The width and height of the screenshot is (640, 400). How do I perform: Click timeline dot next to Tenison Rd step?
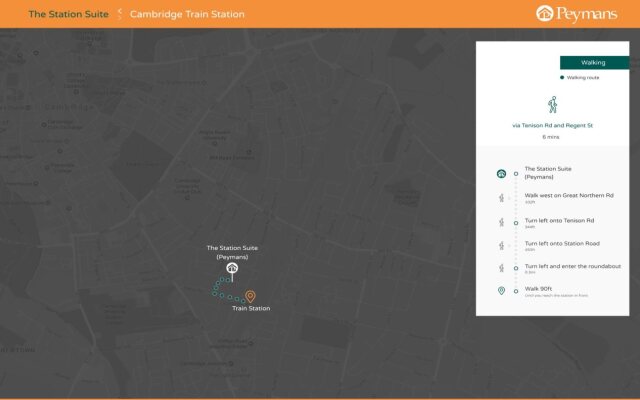[x=516, y=223]
